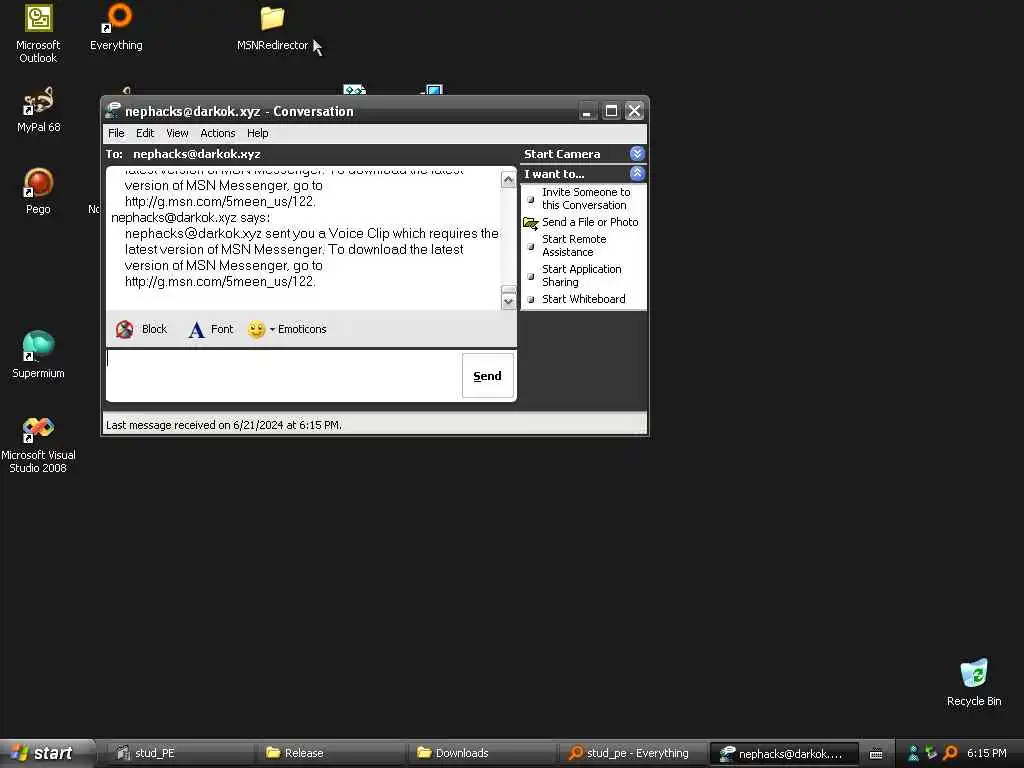
Task: Start Remote Assistance
Action: pyautogui.click(x=574, y=246)
